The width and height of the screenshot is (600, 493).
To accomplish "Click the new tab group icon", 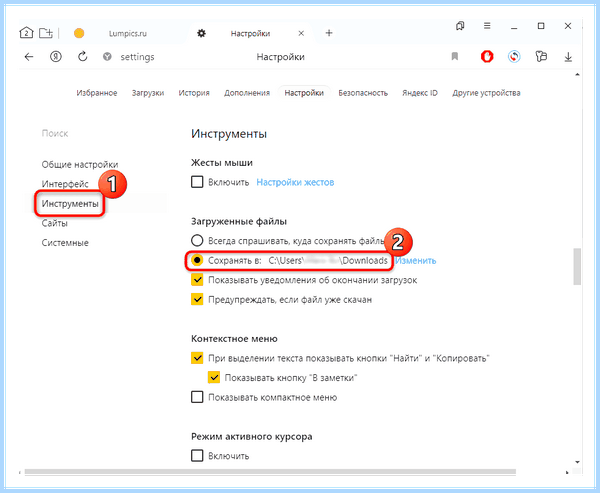I will tap(46, 33).
